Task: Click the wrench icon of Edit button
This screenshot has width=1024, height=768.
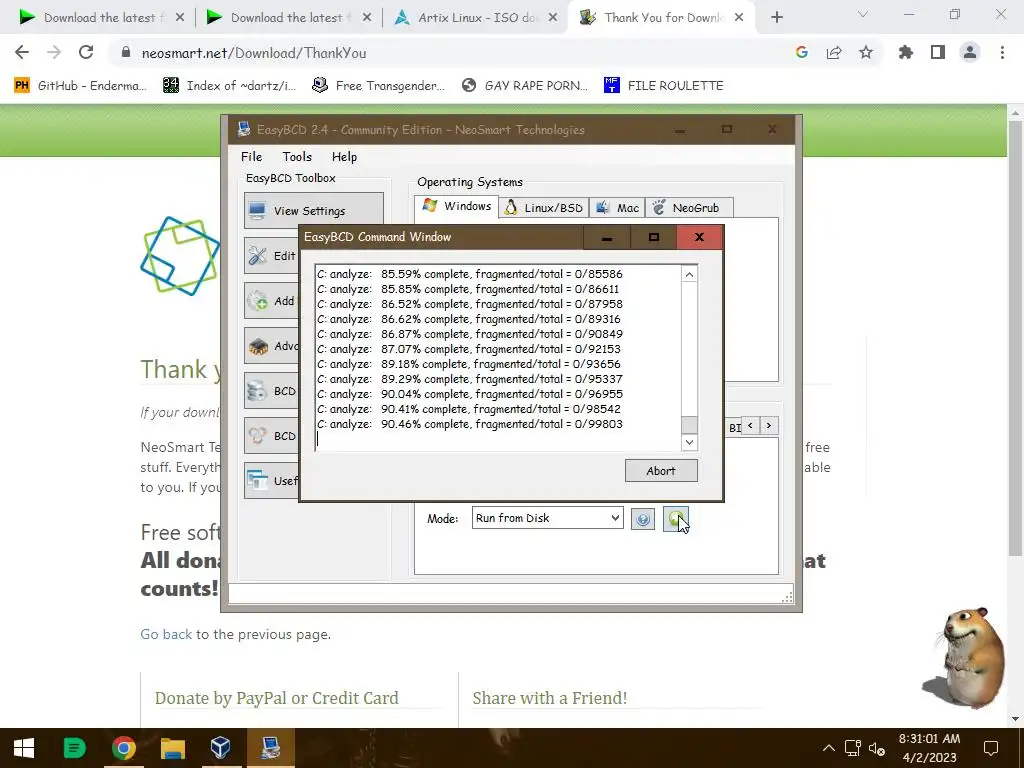Action: (258, 255)
